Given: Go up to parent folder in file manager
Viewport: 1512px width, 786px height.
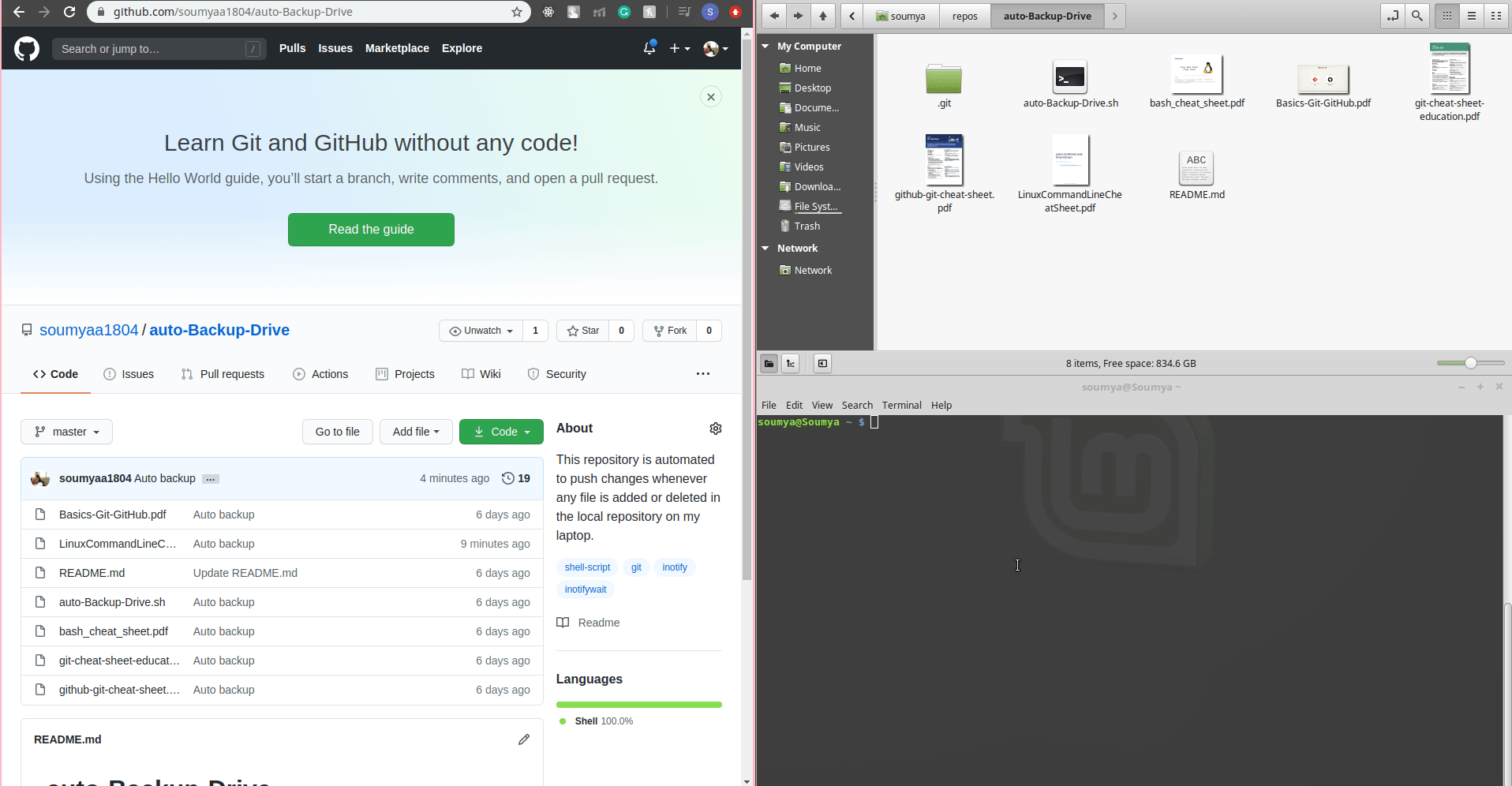Looking at the screenshot, I should [x=823, y=16].
